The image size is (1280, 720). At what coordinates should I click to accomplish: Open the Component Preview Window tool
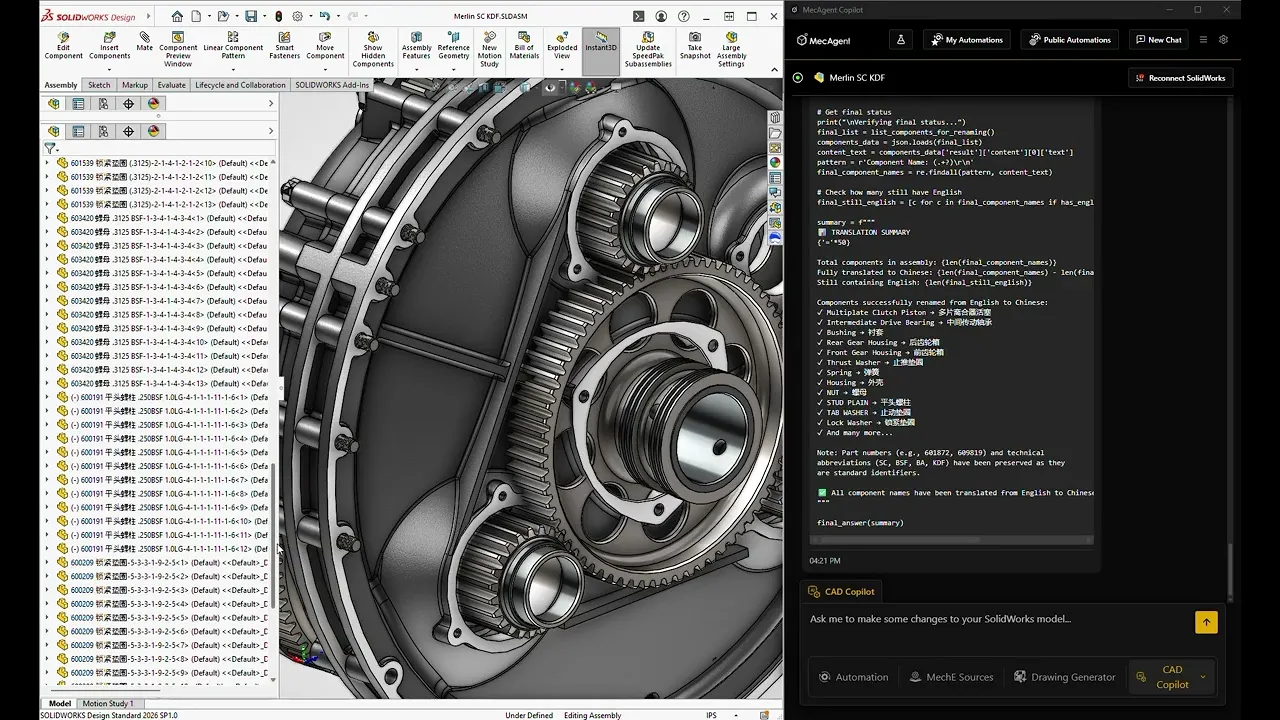point(178,49)
